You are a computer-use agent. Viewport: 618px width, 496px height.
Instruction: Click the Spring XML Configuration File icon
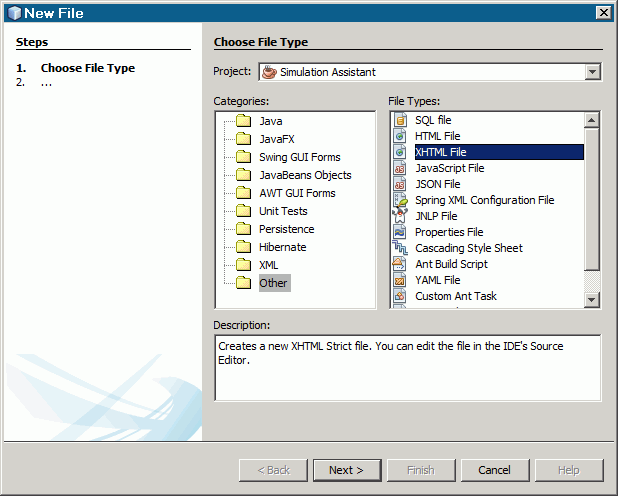400,200
